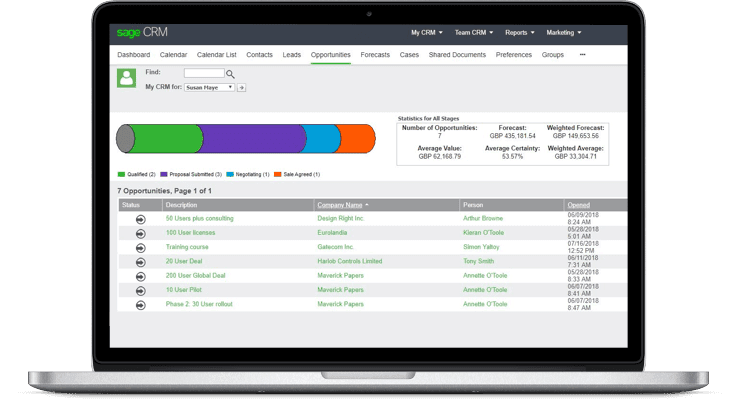Click inside the Find text field

204,73
